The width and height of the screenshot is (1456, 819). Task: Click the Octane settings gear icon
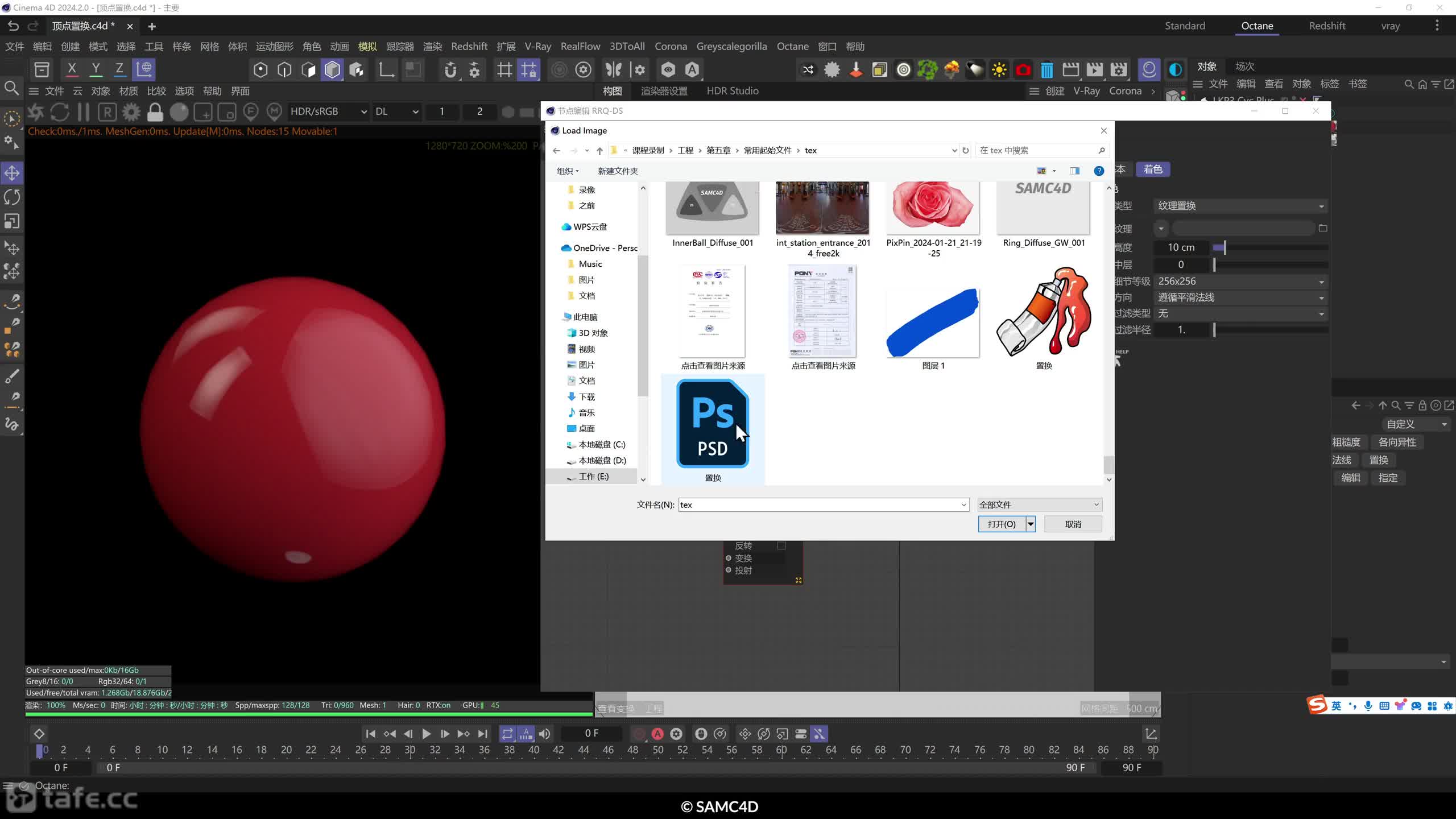point(131,111)
